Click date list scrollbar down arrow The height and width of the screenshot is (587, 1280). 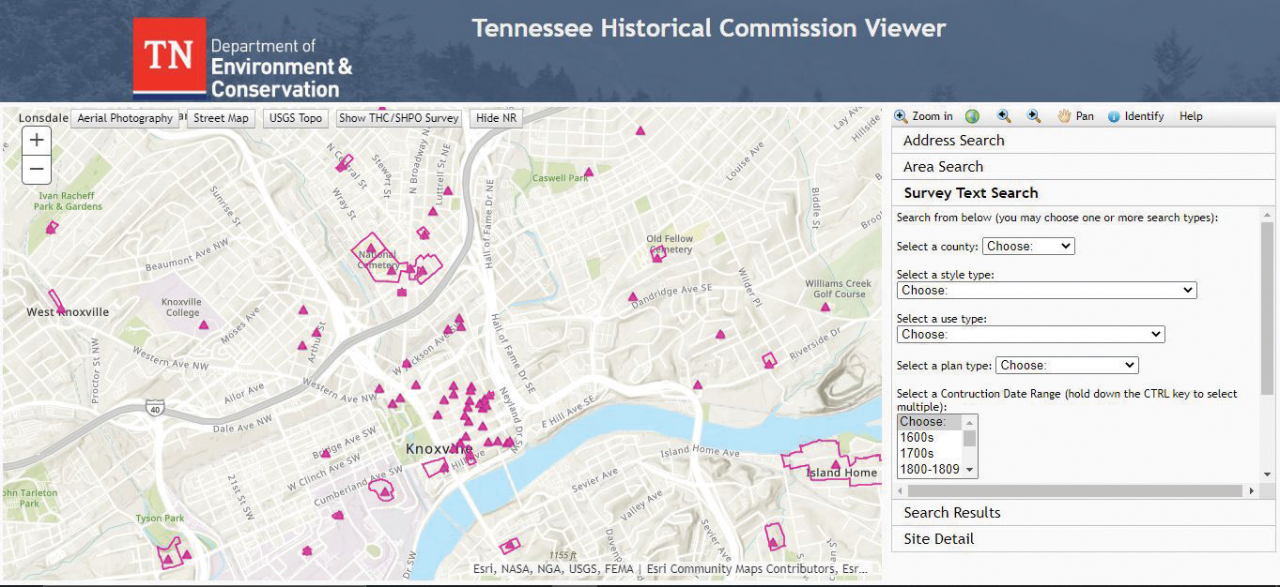tap(970, 470)
